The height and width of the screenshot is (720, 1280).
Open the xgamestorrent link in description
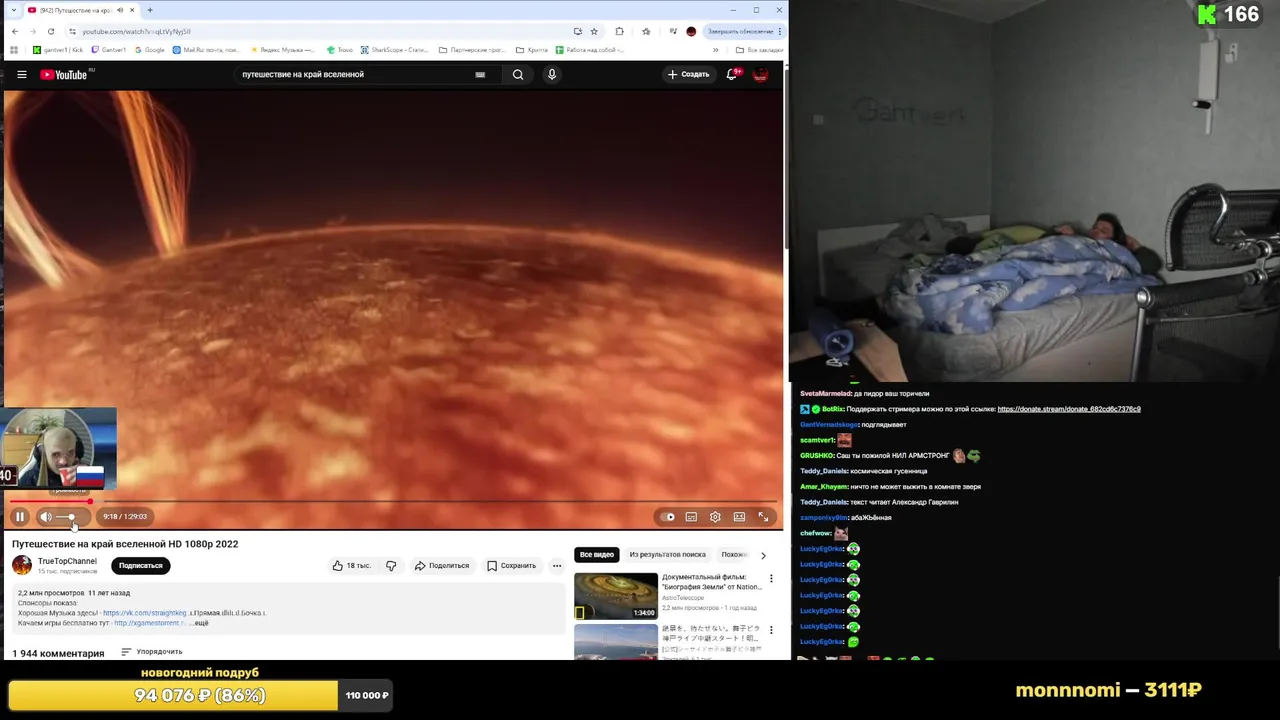point(149,623)
